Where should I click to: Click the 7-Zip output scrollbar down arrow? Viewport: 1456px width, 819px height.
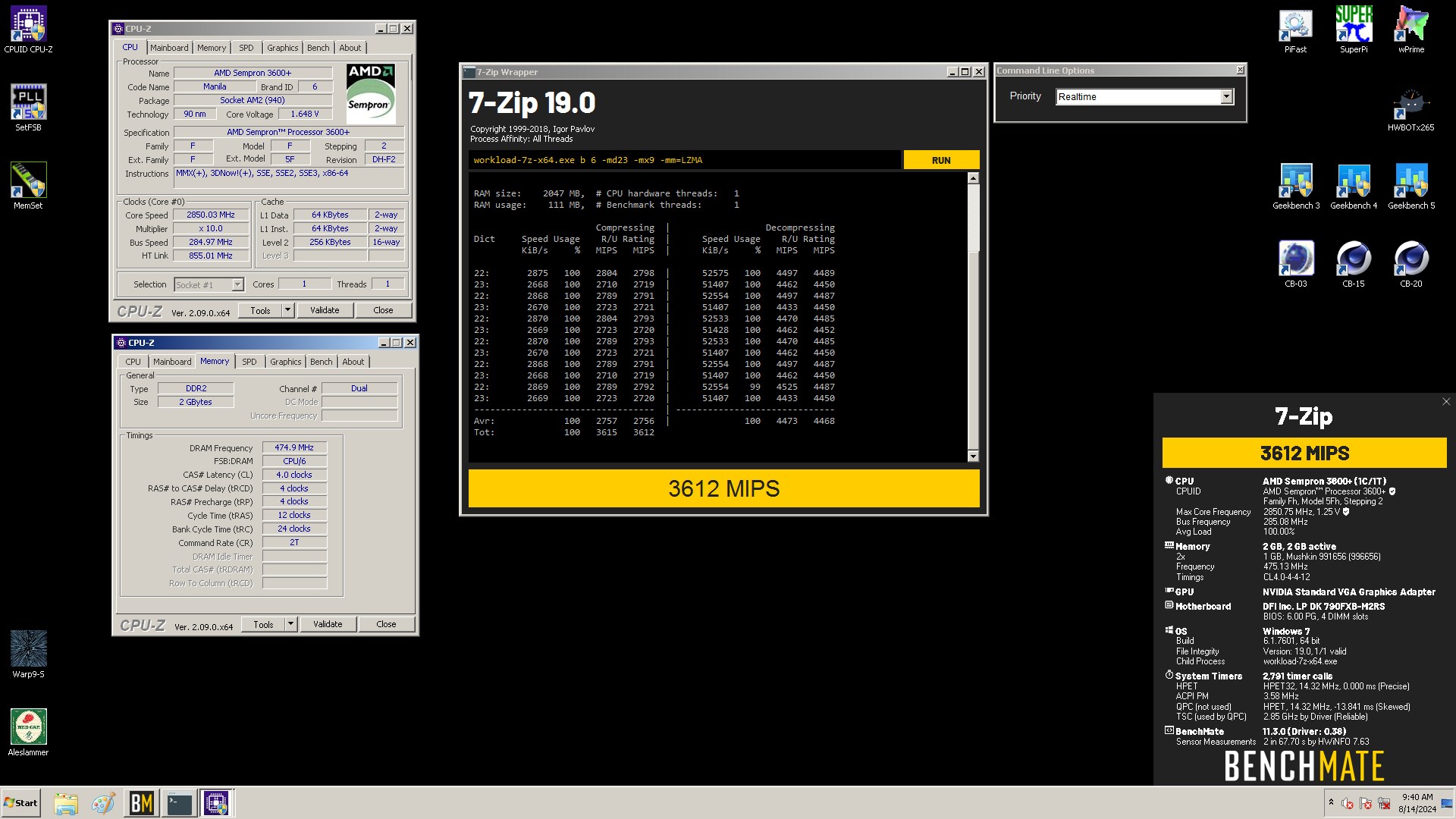[973, 456]
